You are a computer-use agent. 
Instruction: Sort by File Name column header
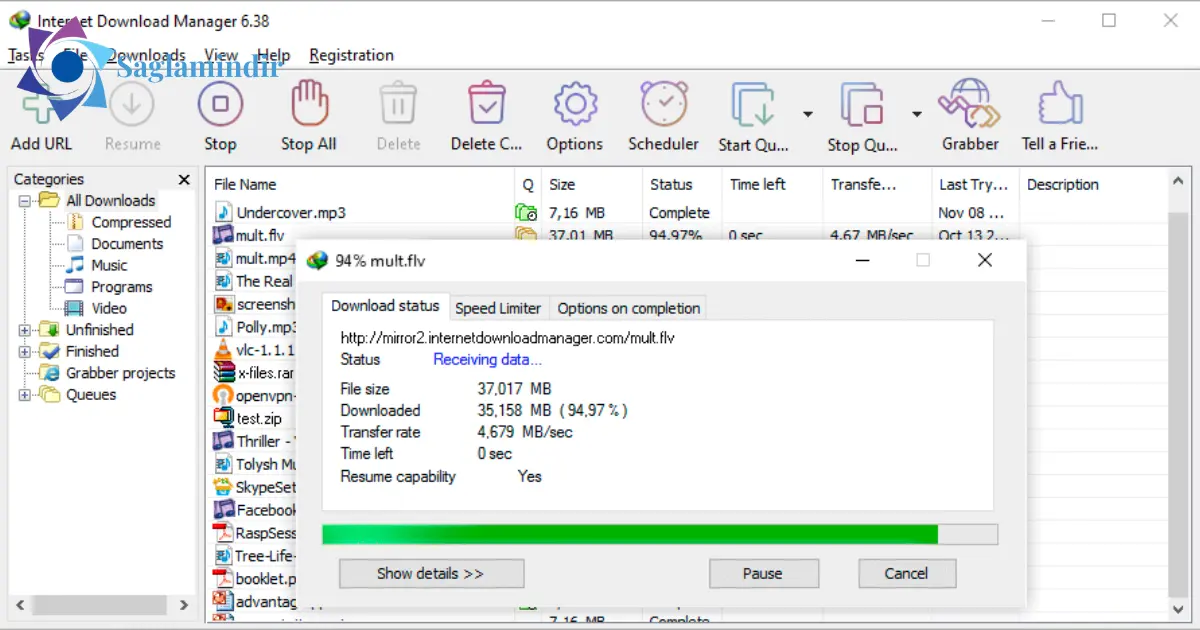pos(361,185)
